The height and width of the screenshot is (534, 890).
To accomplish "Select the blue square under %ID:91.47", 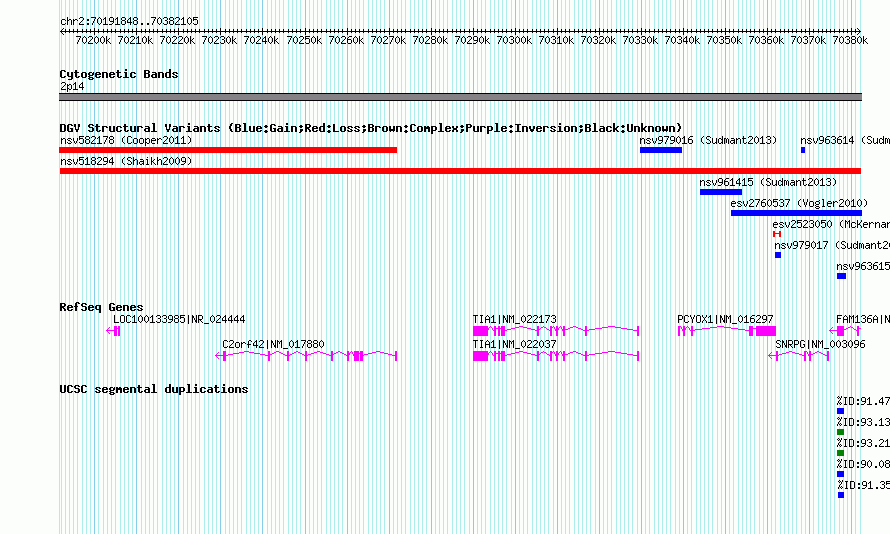I will (x=841, y=411).
